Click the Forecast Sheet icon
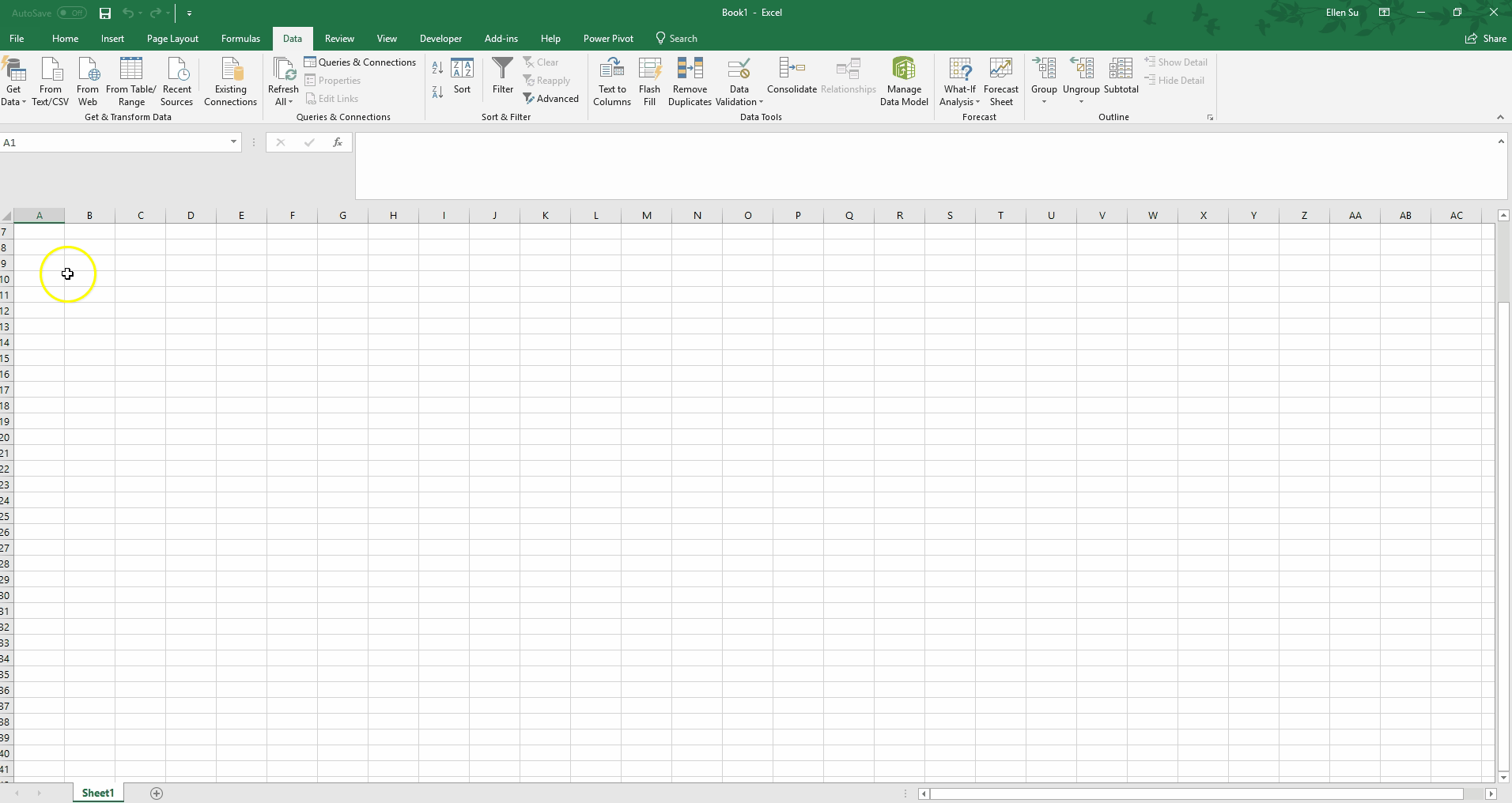This screenshot has height=803, width=1512. tap(1000, 70)
